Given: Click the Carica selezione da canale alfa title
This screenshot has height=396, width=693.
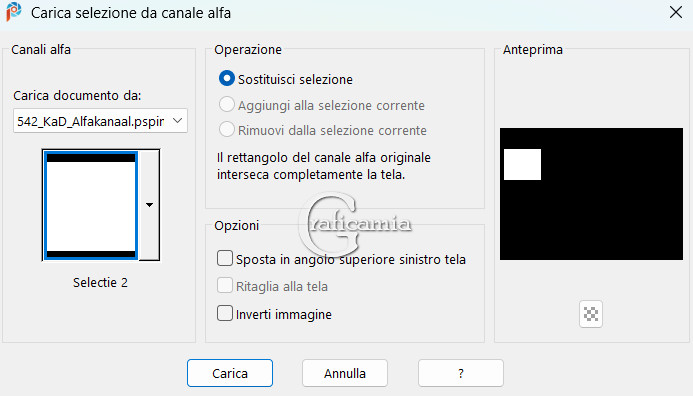Looking at the screenshot, I should (x=131, y=13).
